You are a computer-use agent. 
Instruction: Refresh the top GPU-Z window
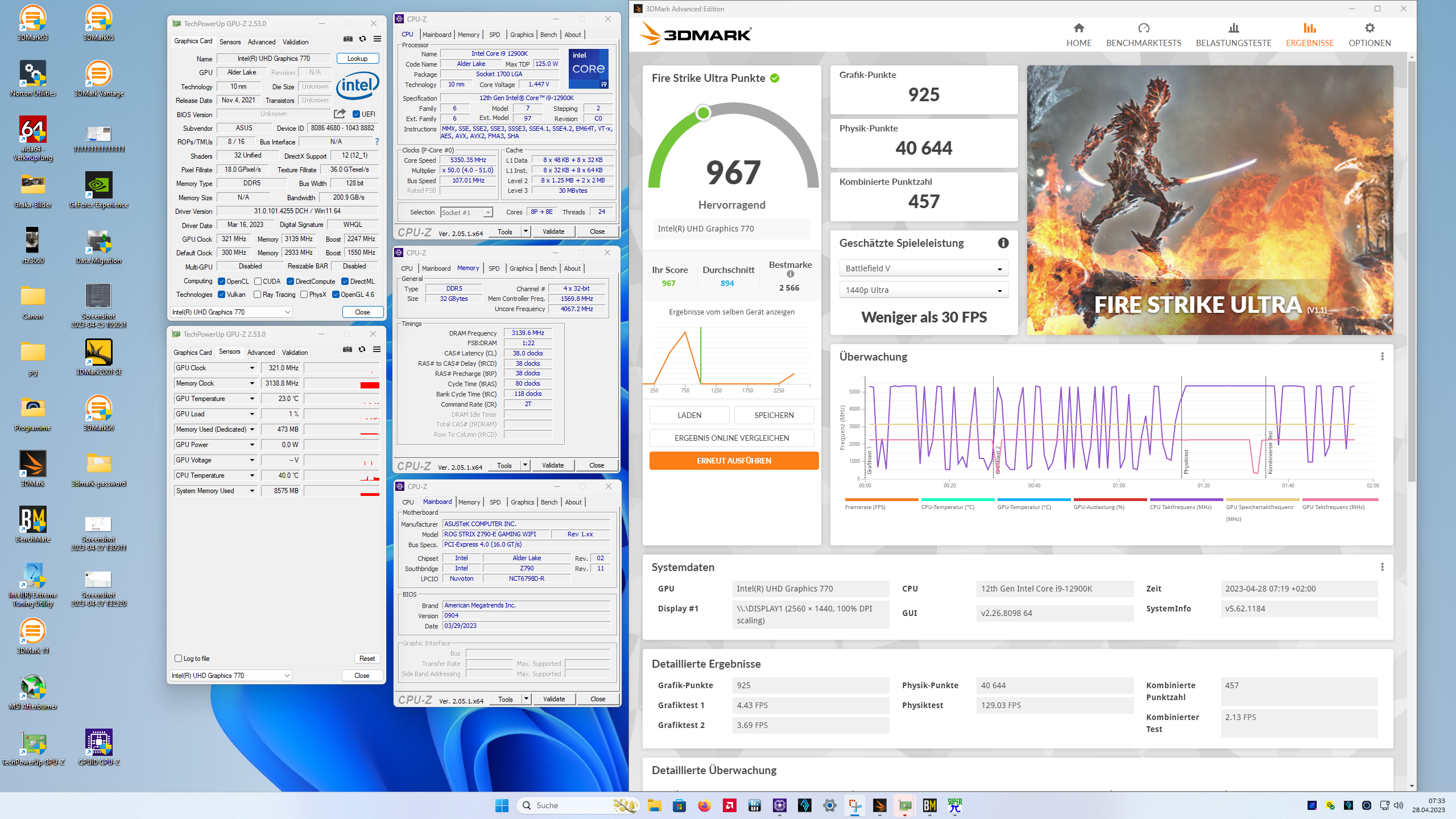click(x=362, y=39)
